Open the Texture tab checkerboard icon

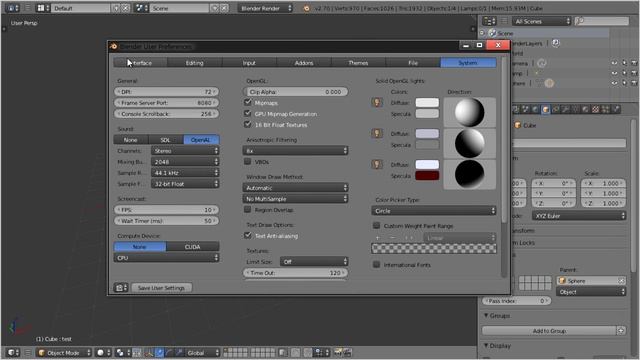tap(596, 109)
